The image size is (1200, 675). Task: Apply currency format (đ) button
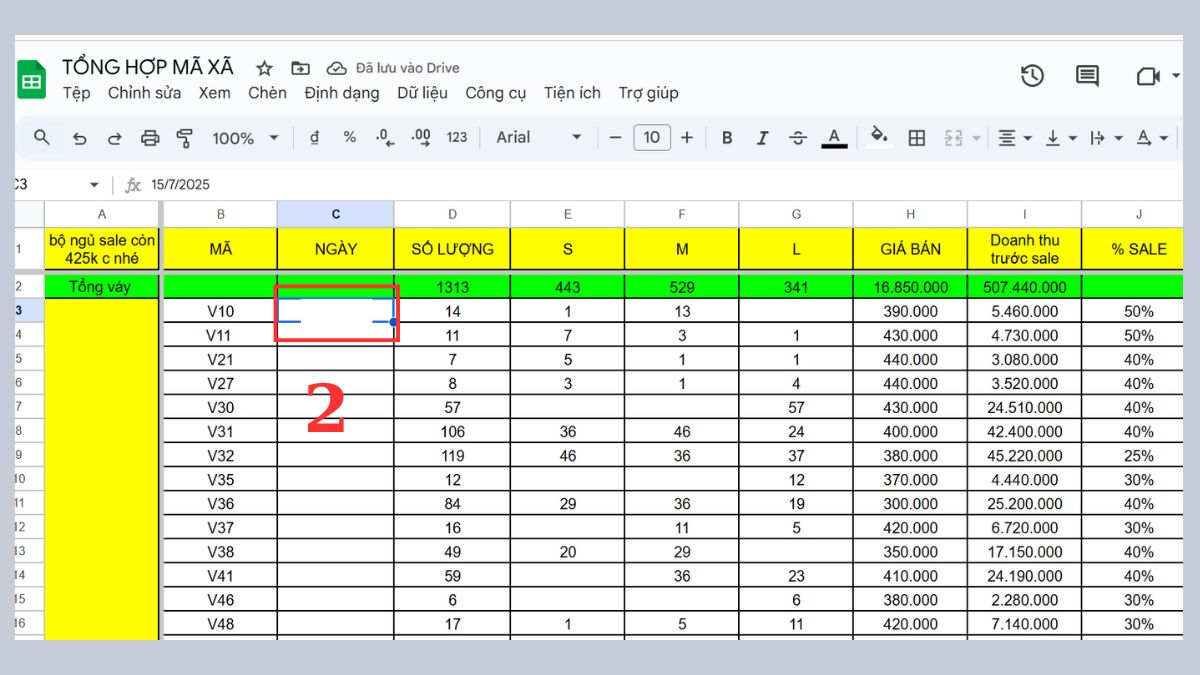(x=315, y=138)
